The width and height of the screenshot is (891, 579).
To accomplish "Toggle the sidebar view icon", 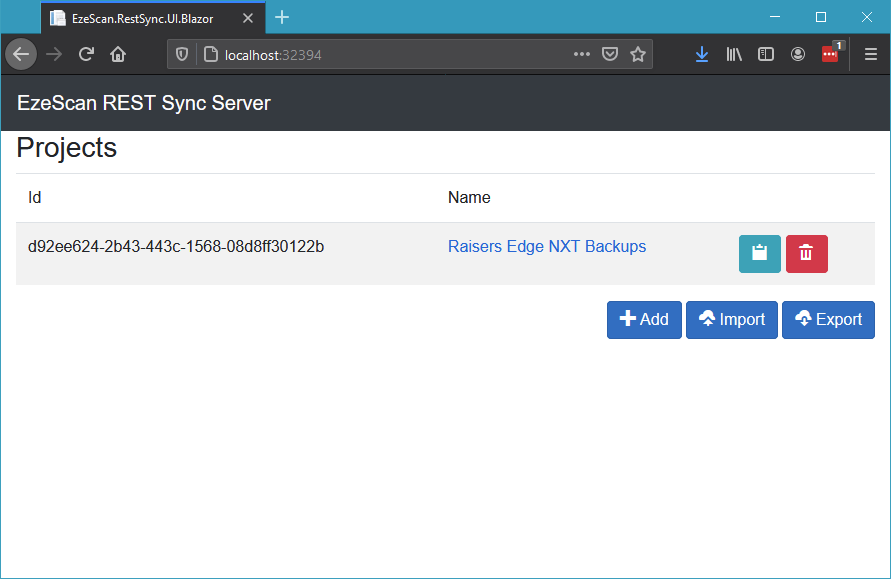I will (766, 55).
